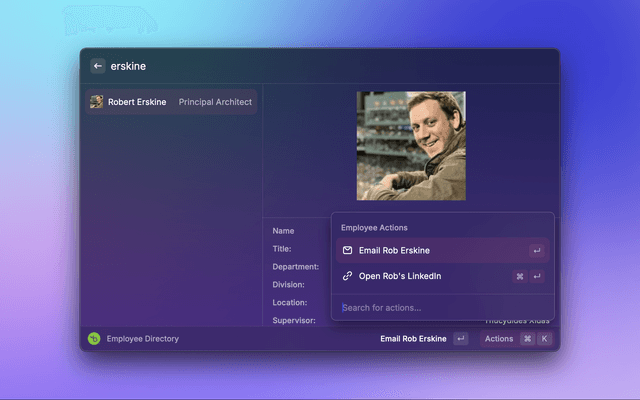Select the Robert Erskine result row
Screen dimensions: 640x400
point(170,102)
